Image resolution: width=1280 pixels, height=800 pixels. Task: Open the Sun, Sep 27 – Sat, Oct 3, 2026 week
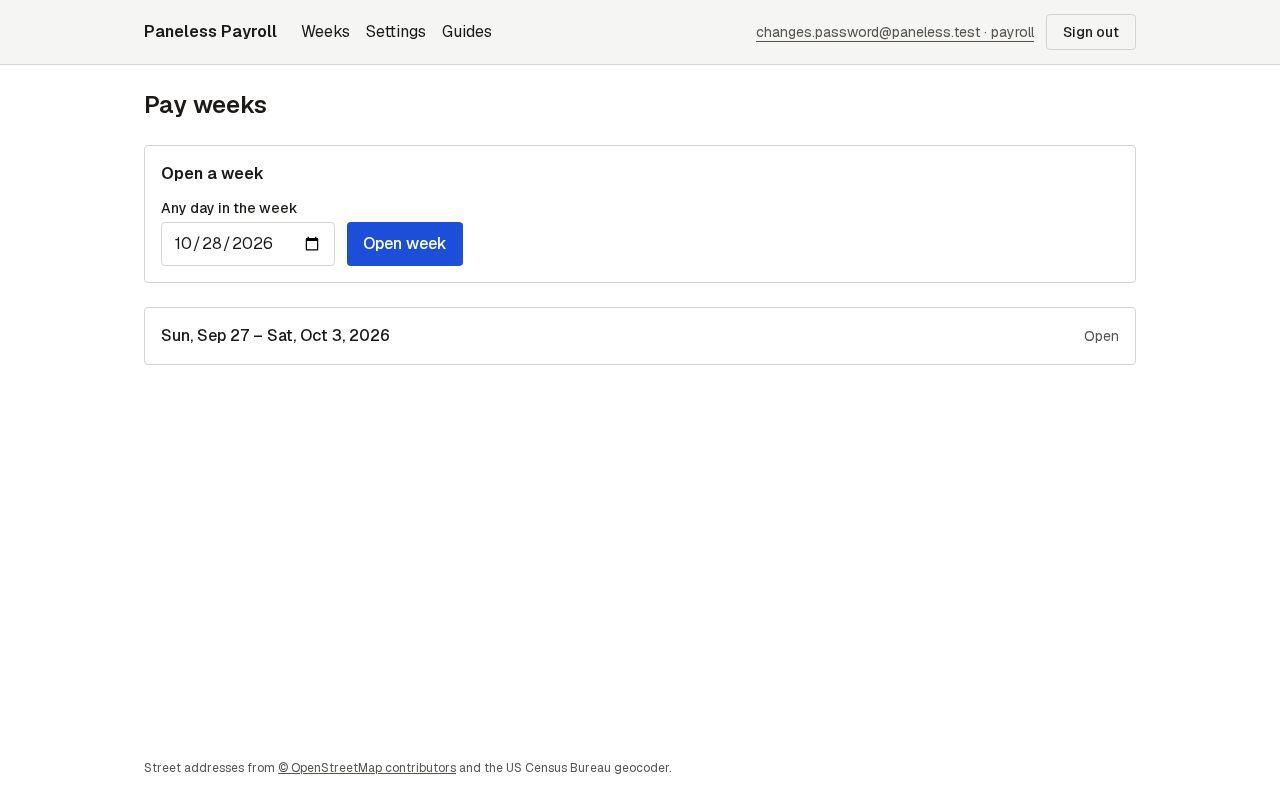(640, 336)
